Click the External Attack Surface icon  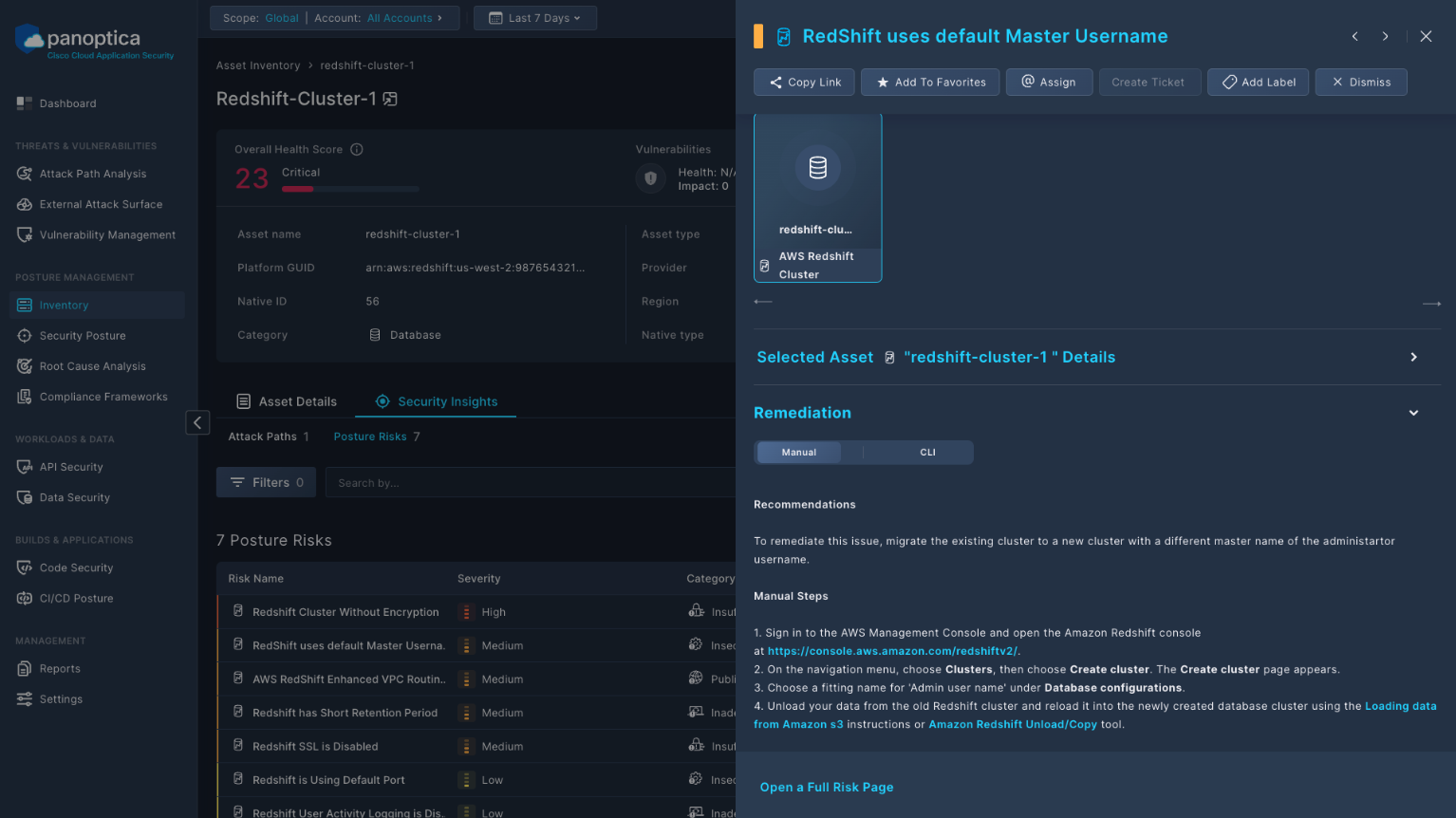pos(25,204)
